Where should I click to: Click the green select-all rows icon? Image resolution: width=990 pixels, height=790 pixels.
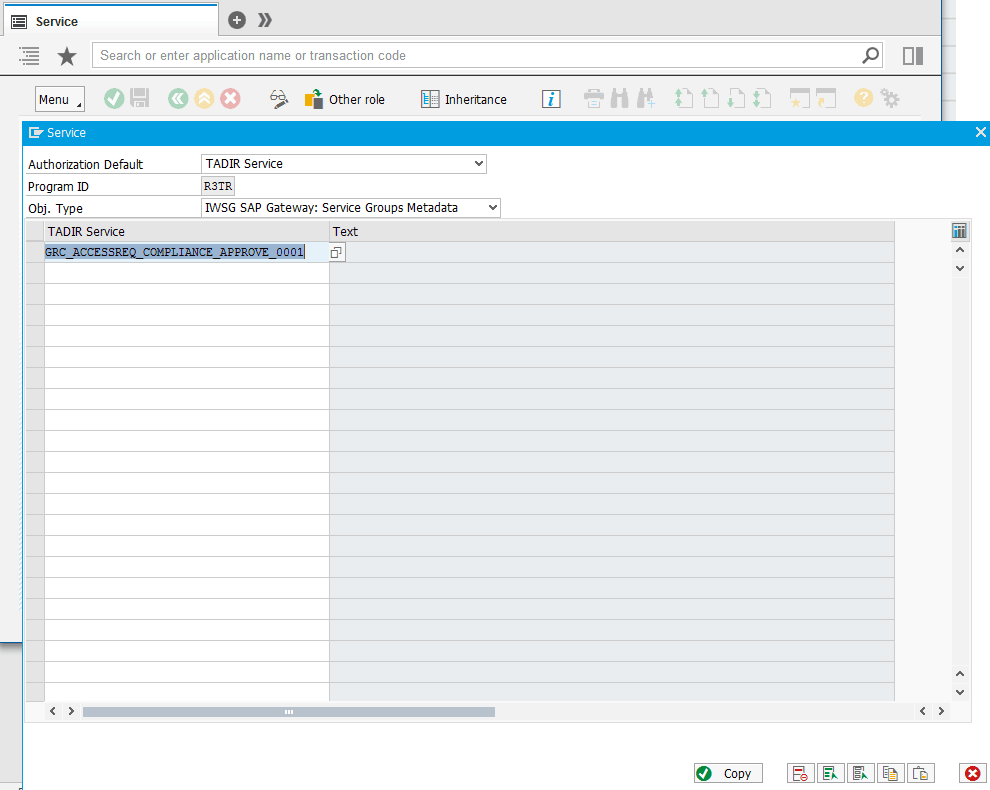(x=829, y=773)
